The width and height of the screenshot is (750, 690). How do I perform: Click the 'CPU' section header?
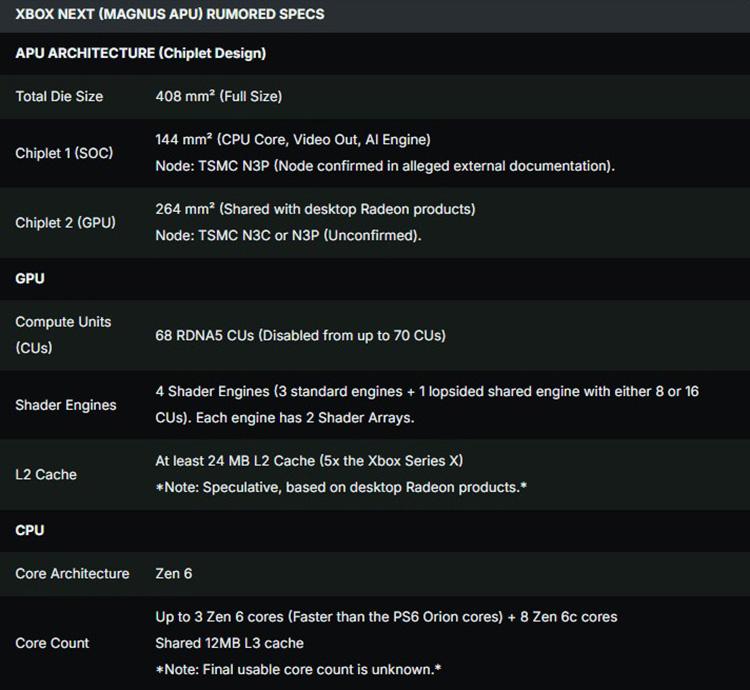[30, 530]
